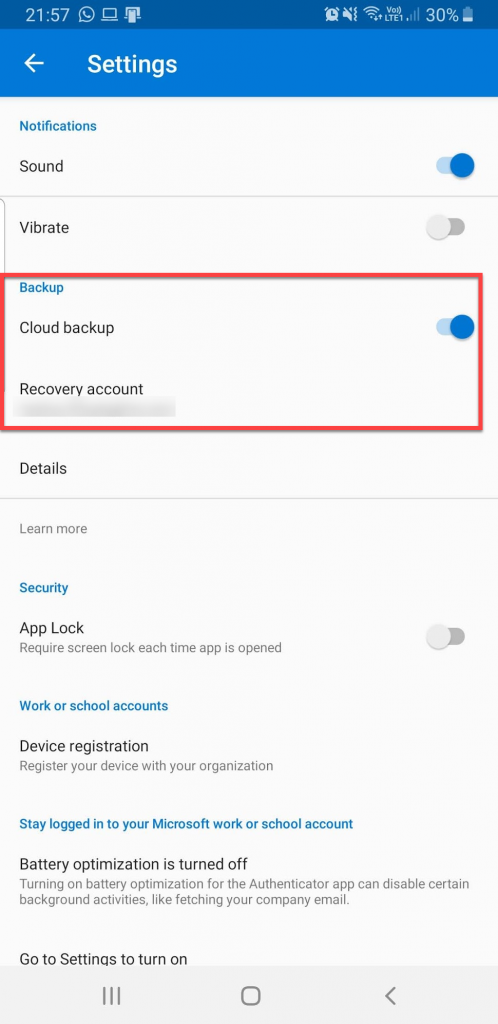Screen dimensions: 498x1024
Task: Tap the Wi-Fi icon in status bar
Action: tap(373, 14)
